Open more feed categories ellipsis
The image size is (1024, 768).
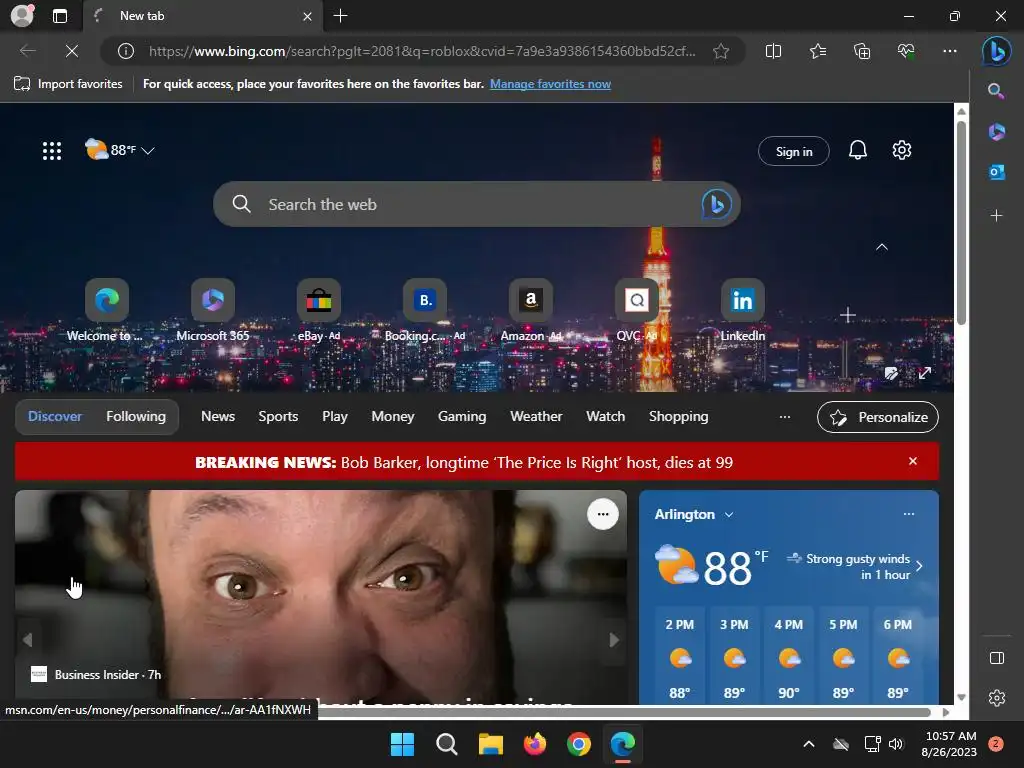785,417
